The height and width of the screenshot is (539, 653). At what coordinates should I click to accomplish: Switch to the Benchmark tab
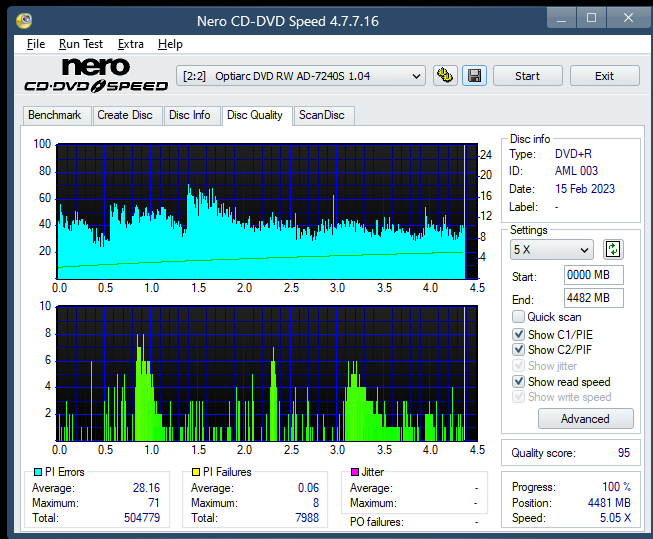(55, 115)
